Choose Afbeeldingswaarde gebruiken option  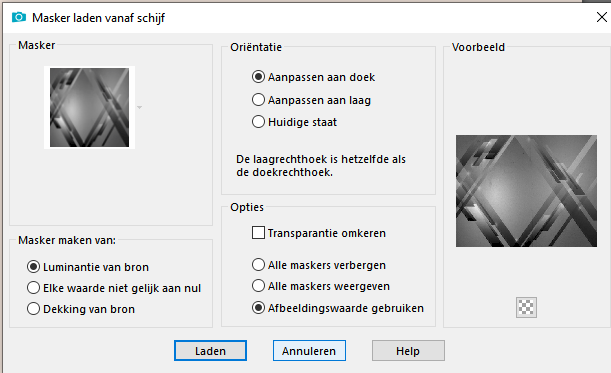[337, 308]
